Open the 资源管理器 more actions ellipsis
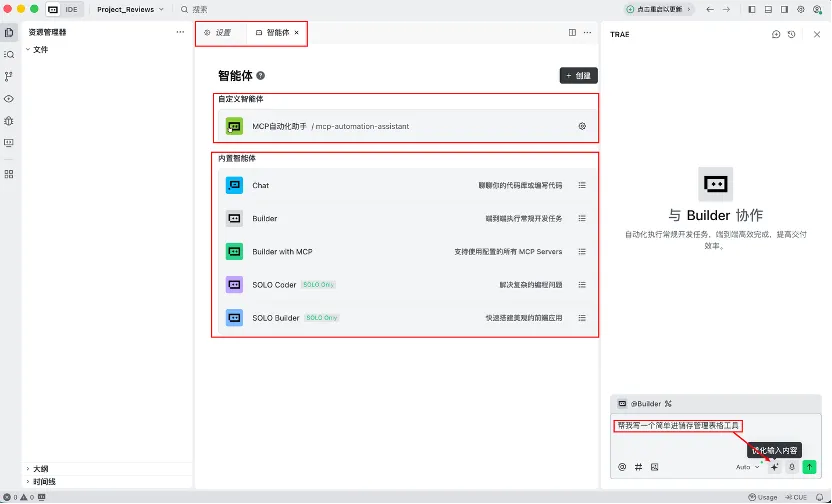This screenshot has width=832, height=504. 180,32
